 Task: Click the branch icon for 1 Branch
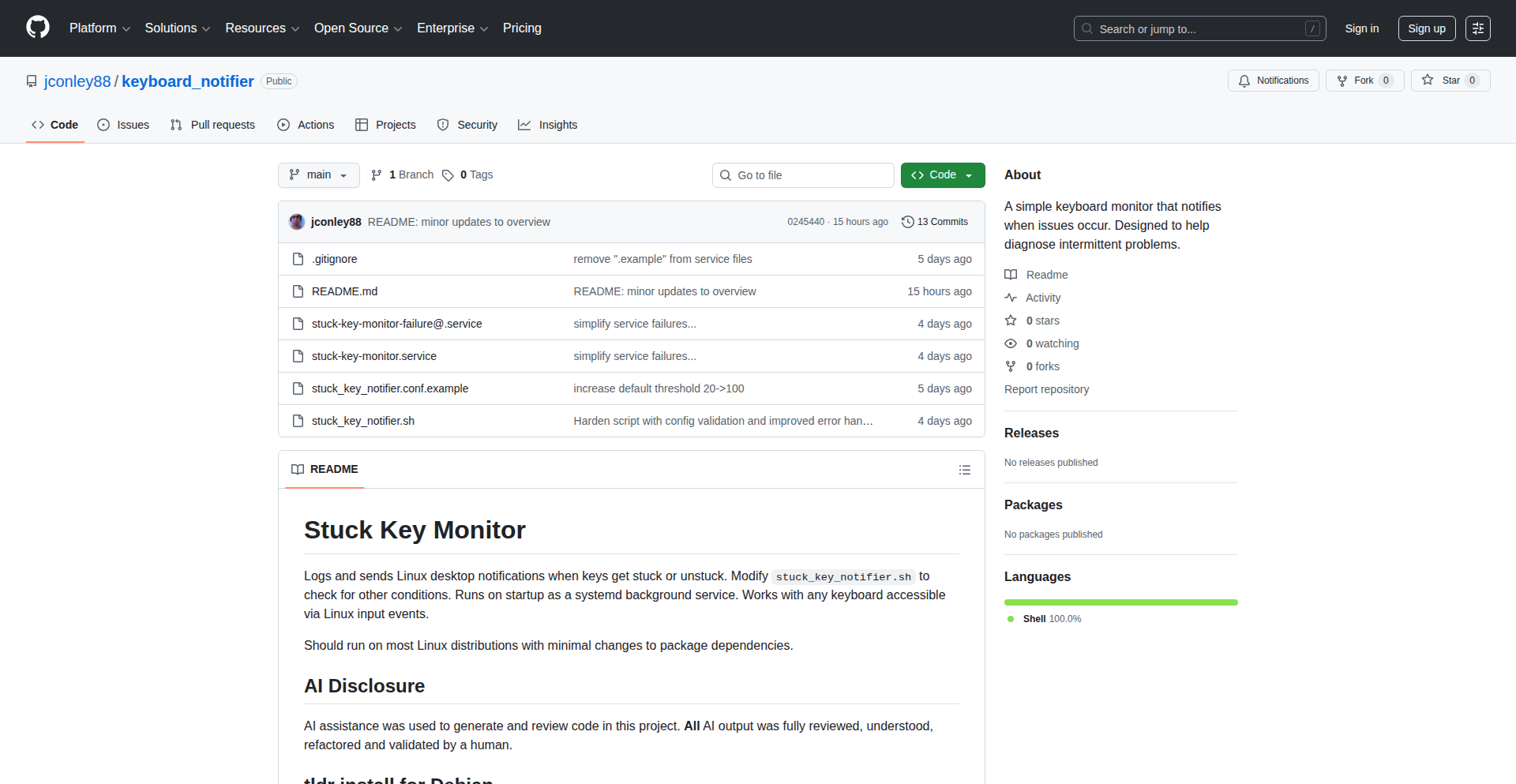pos(377,175)
